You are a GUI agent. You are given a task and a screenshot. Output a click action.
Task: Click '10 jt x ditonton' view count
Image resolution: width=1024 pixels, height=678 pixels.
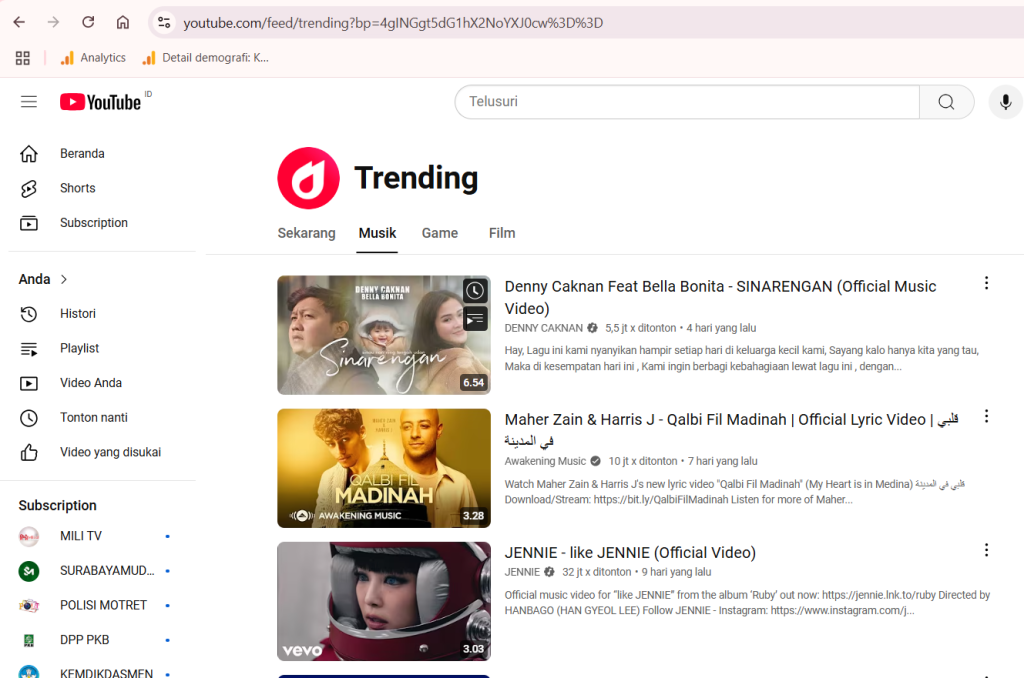pos(643,461)
